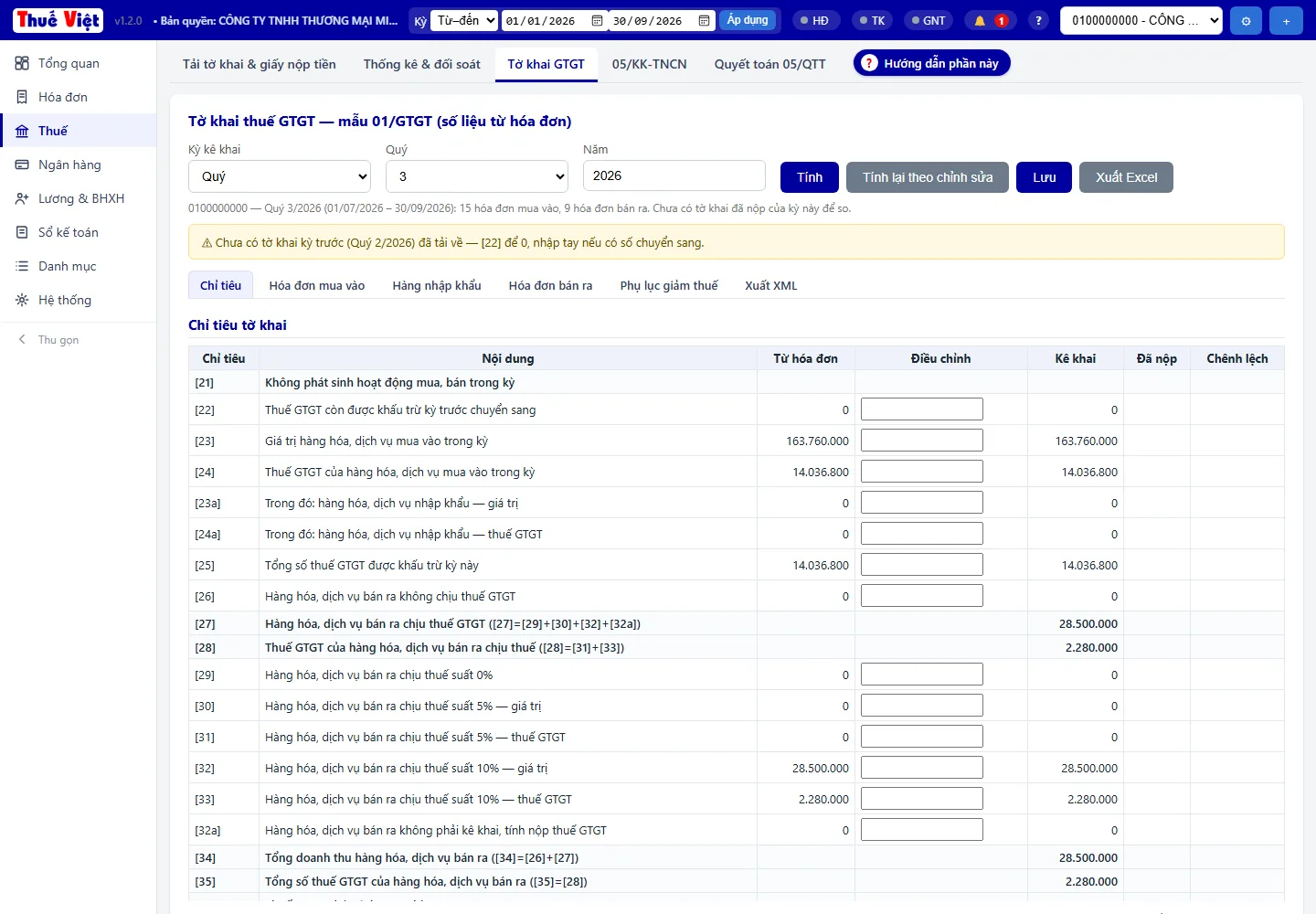
Task: Toggle the HĐ status pill
Action: (x=814, y=20)
